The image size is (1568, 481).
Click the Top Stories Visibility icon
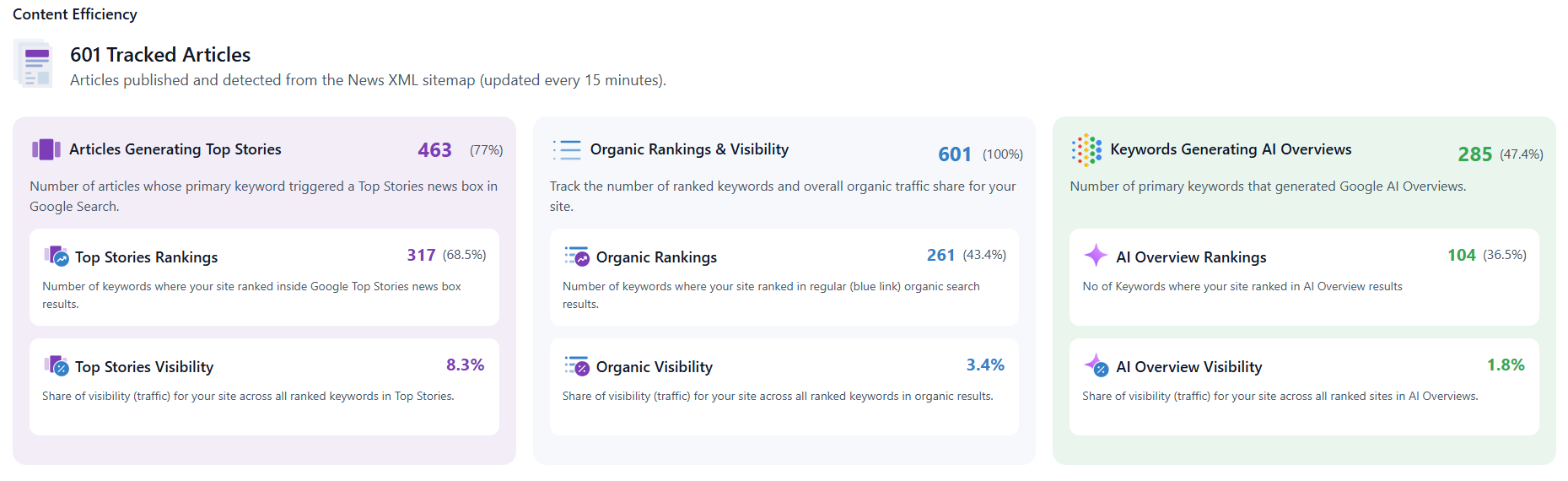[57, 365]
